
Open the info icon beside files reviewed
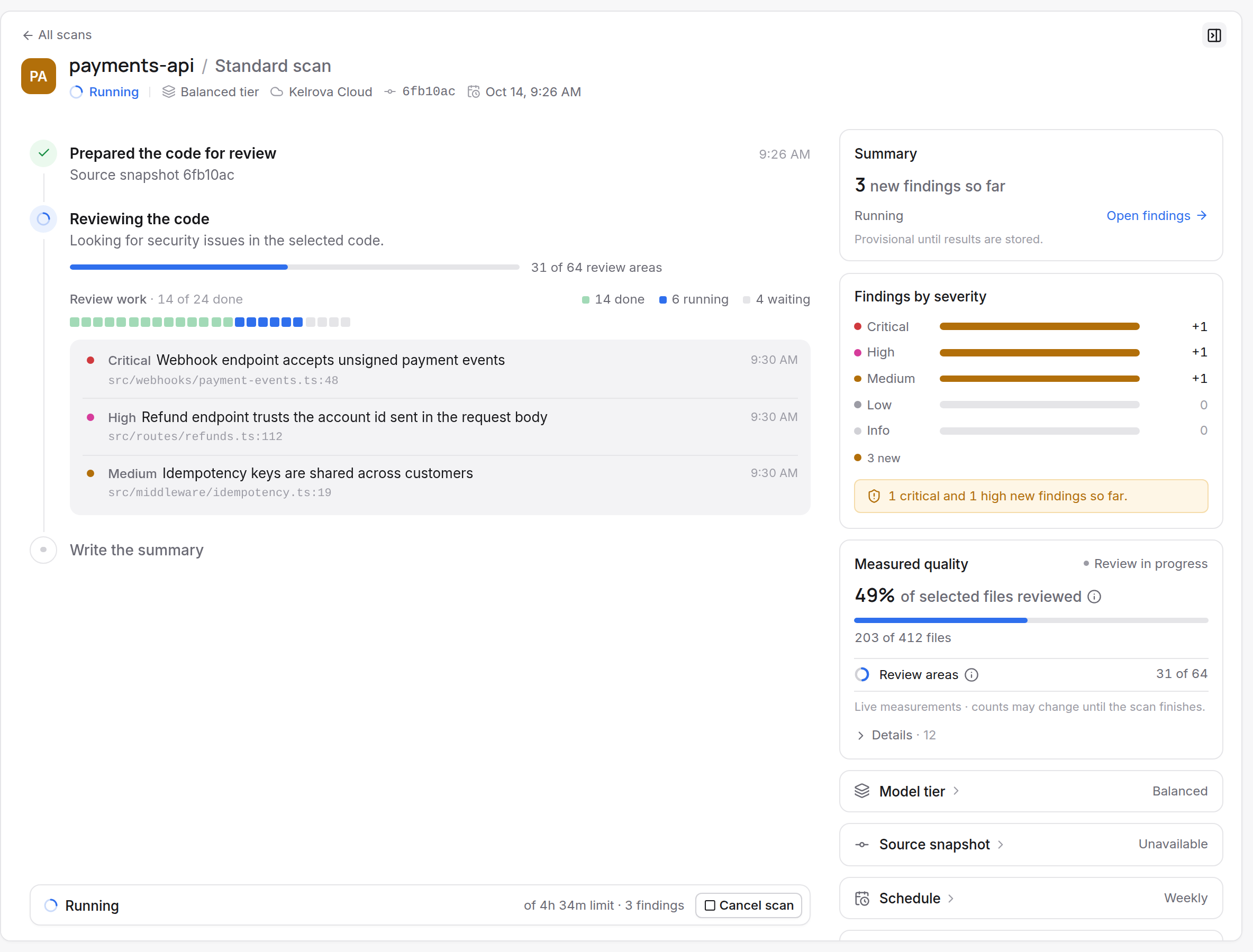1094,597
